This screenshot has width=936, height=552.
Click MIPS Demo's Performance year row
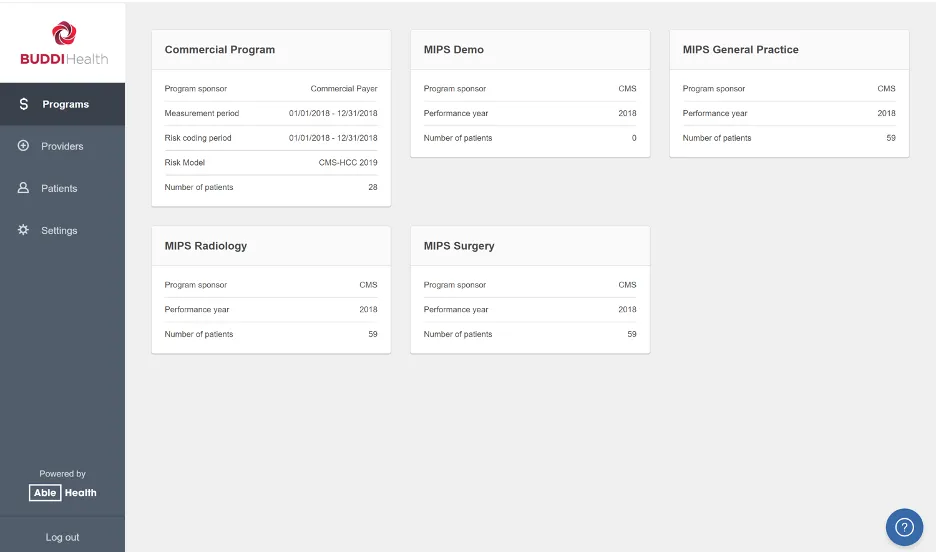530,113
